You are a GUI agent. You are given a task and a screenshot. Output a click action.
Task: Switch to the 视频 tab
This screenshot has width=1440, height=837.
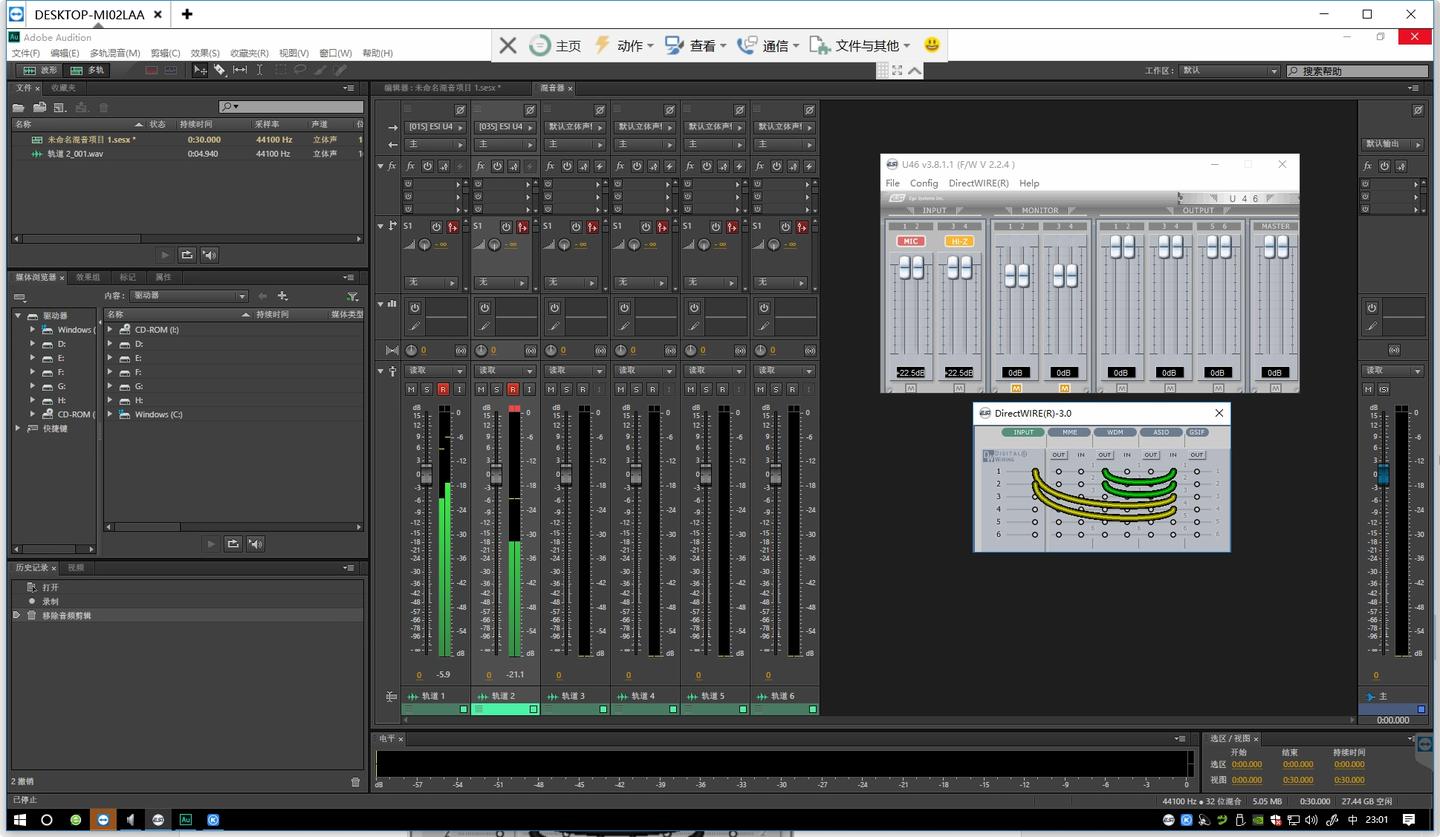76,567
